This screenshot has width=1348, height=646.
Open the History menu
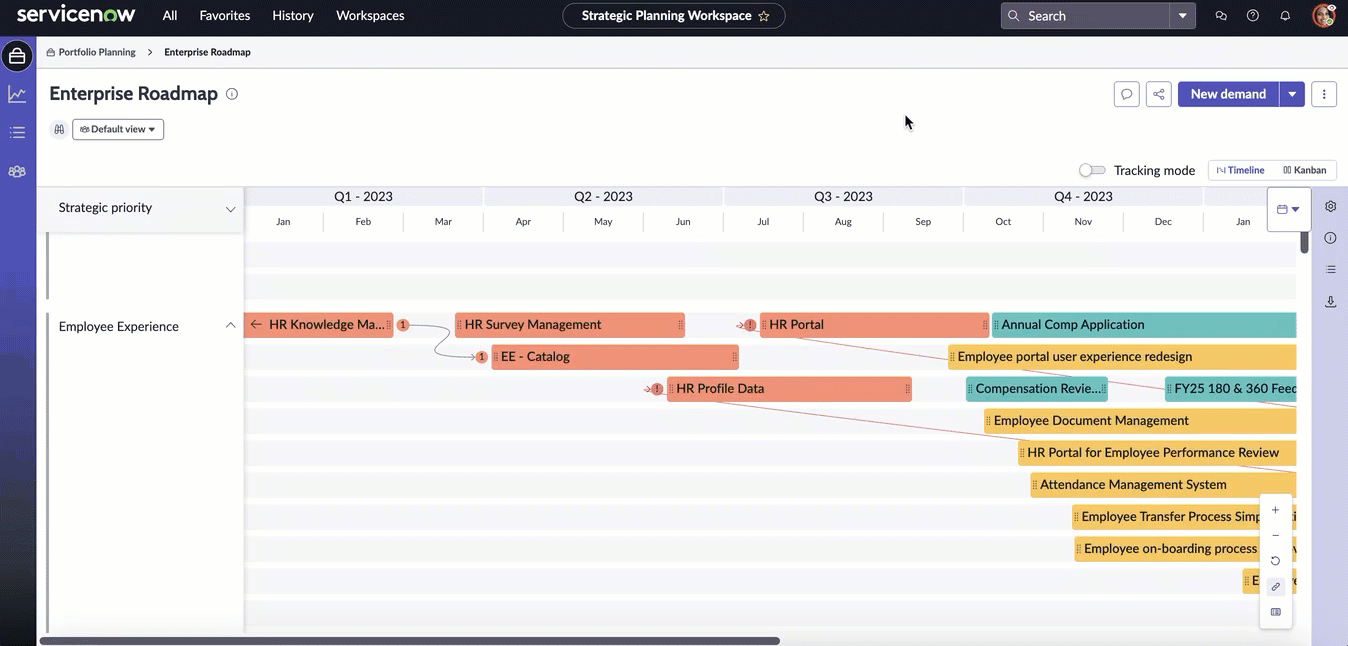(x=293, y=16)
